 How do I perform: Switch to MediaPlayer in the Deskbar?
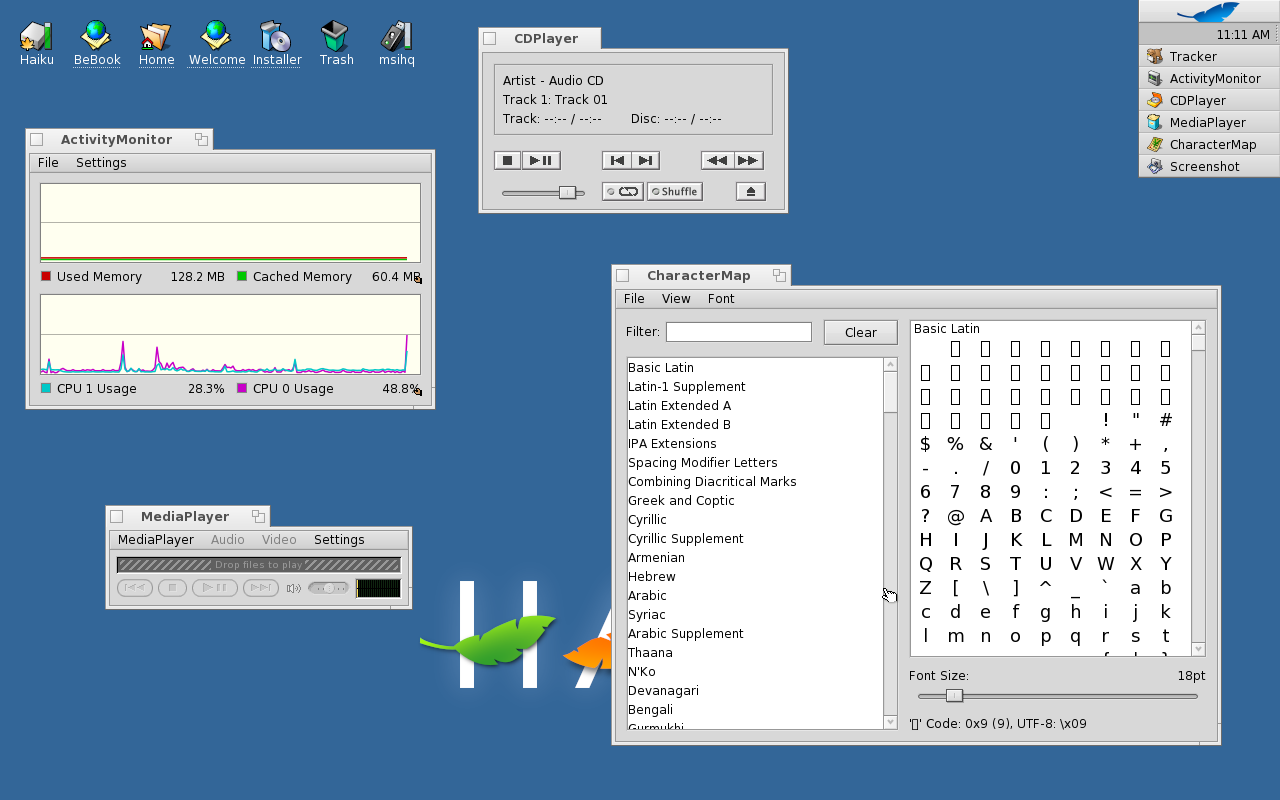click(1209, 122)
